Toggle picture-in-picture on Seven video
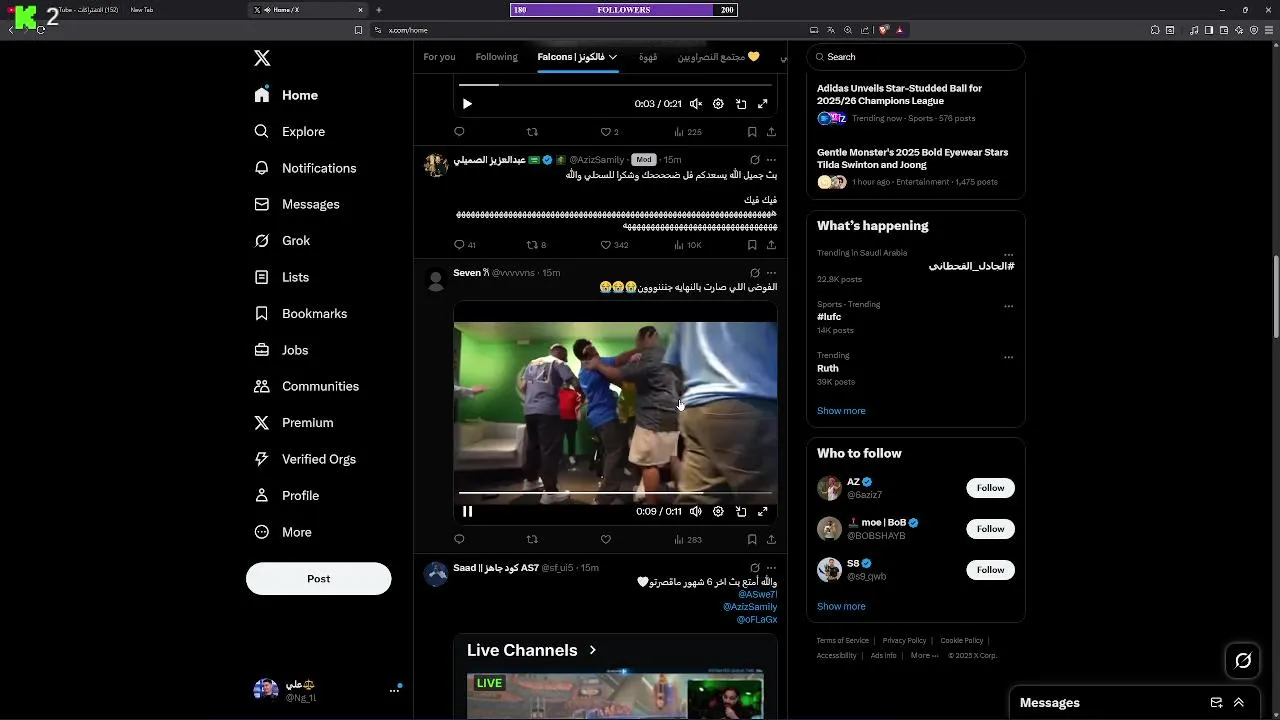 pos(741,511)
